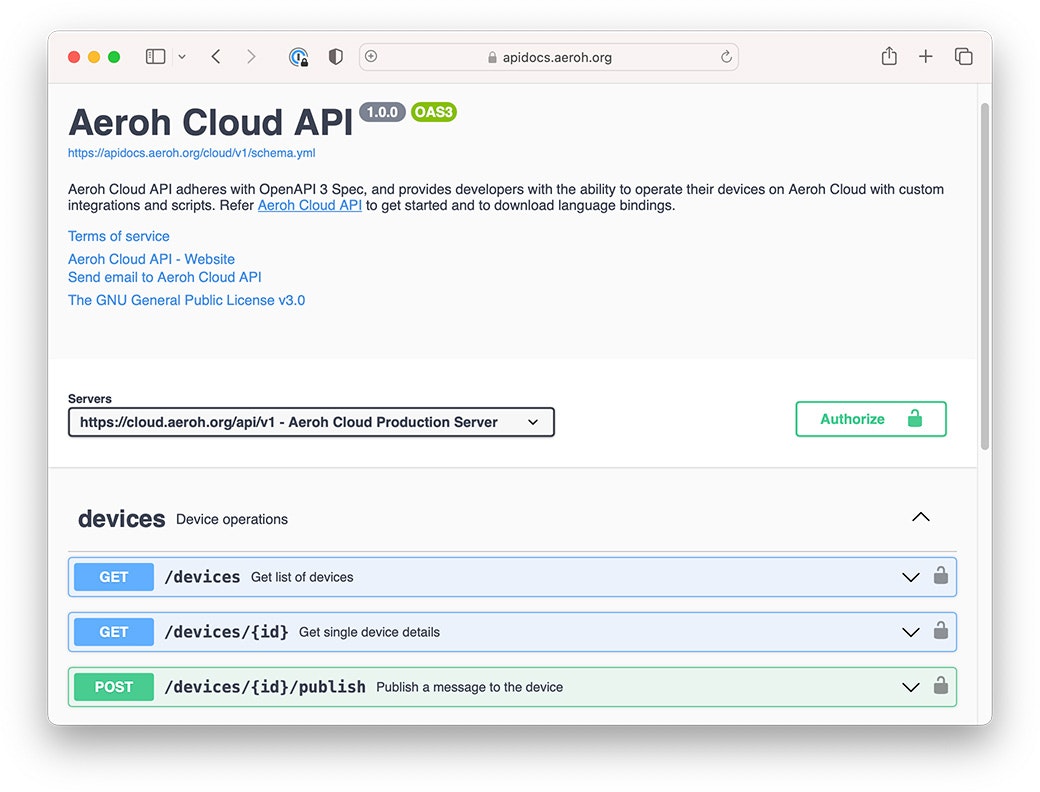Click GET badge for /devices/{id}

tap(113, 632)
